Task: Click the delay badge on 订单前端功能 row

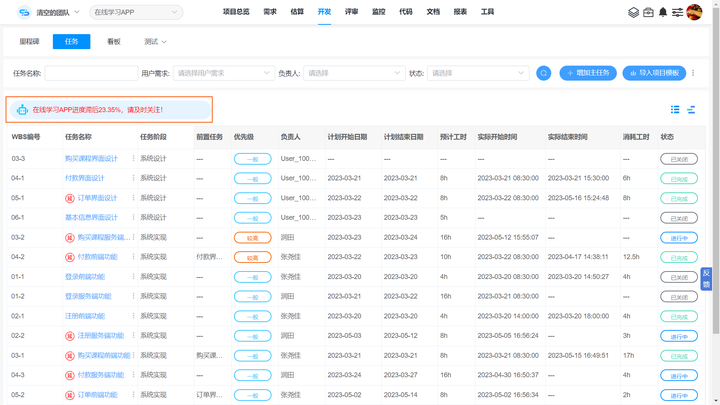Action: tap(70, 395)
